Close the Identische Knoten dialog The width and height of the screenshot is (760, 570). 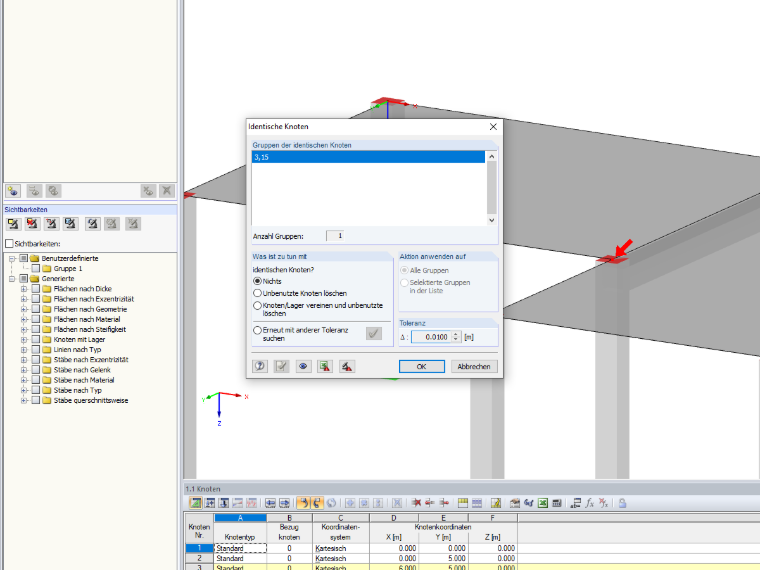click(x=493, y=127)
